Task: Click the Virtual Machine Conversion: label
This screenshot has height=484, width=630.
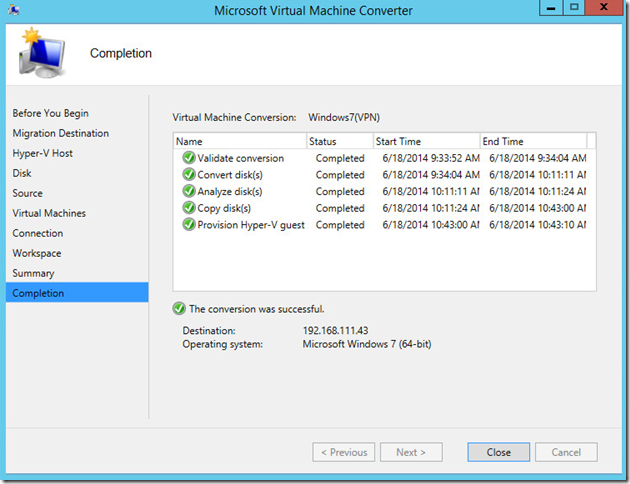Action: 234,117
